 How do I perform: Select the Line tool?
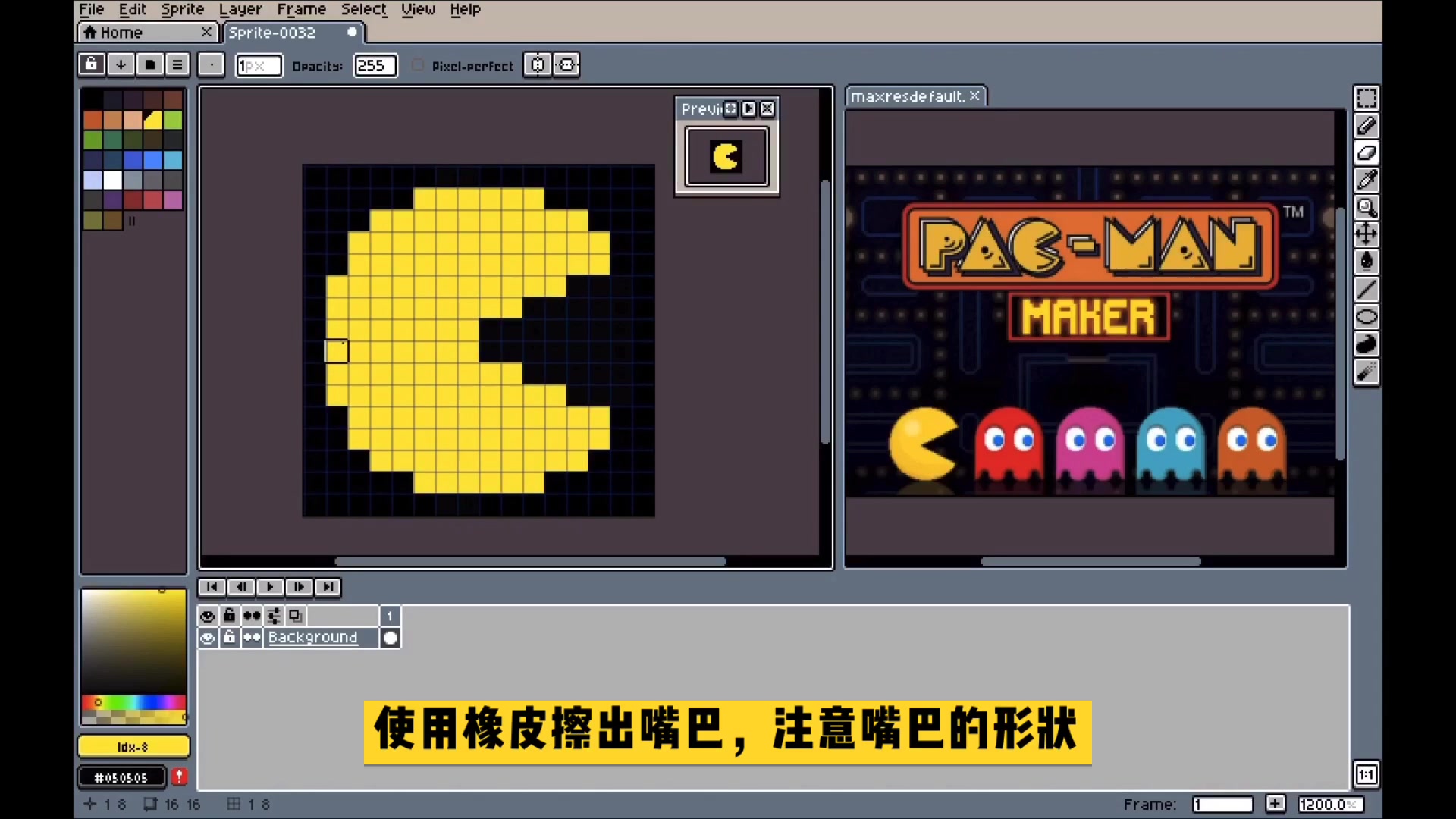(1367, 289)
